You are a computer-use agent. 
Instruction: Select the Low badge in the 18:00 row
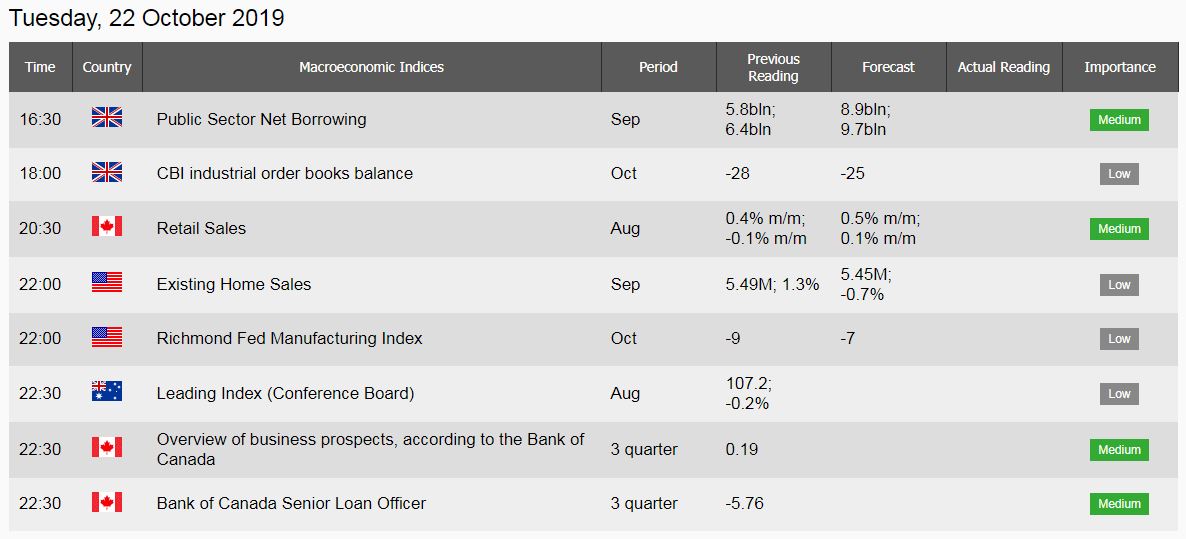pyautogui.click(x=1119, y=174)
